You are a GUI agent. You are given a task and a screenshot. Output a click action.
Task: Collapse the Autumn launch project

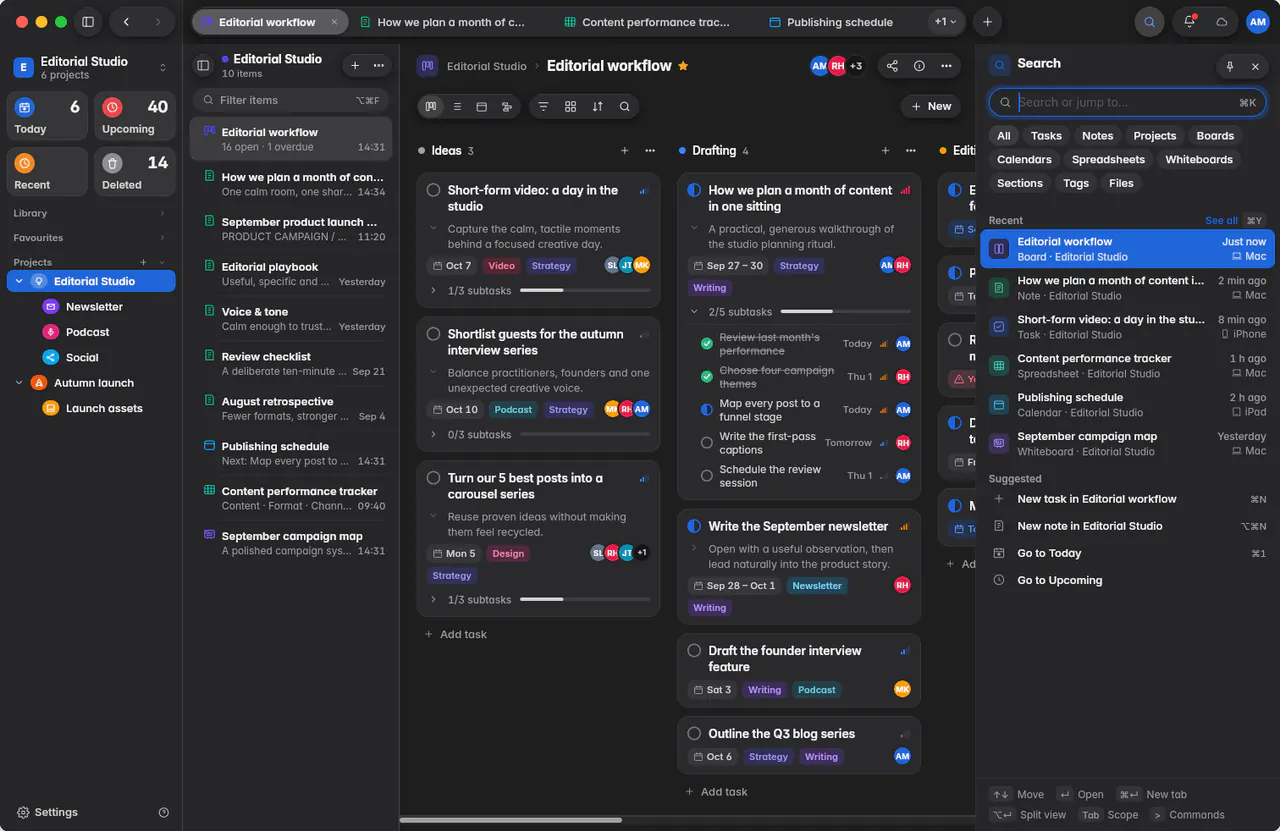pyautogui.click(x=20, y=383)
